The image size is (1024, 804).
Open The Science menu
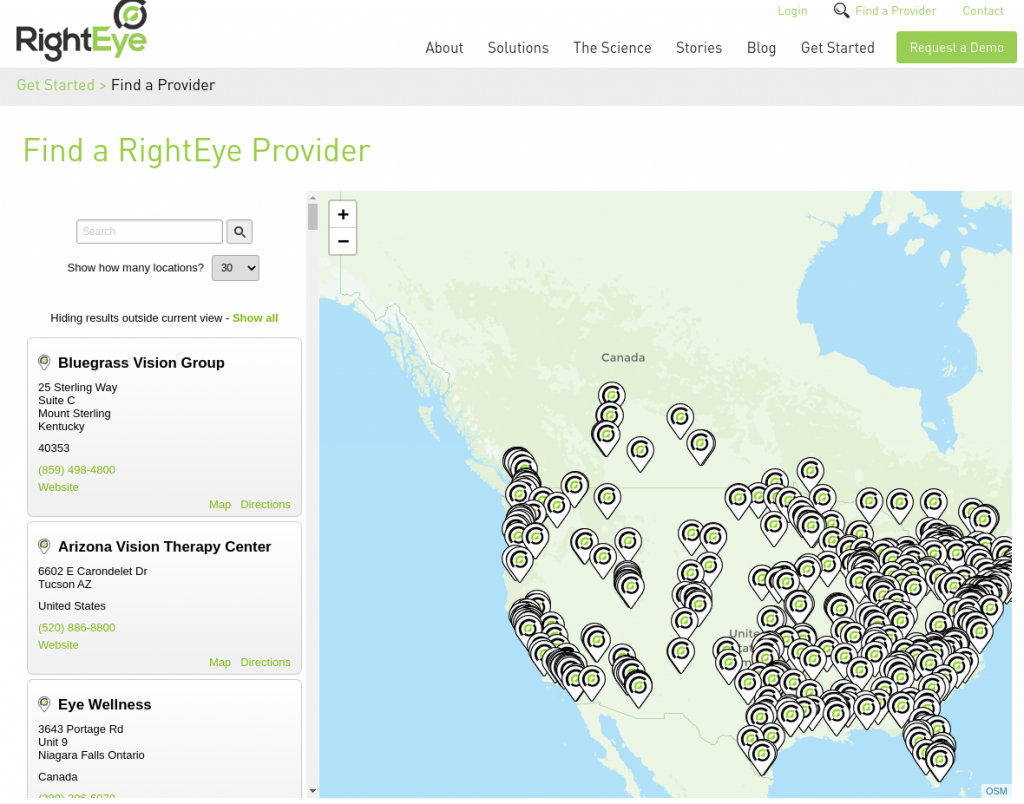tap(612, 48)
